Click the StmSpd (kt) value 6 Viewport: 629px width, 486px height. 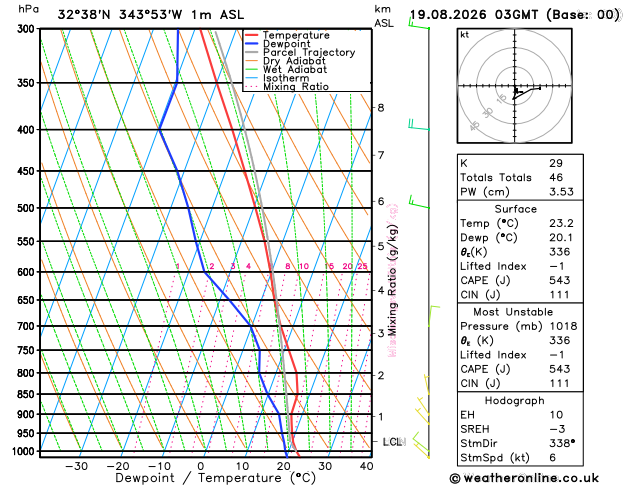[553, 458]
